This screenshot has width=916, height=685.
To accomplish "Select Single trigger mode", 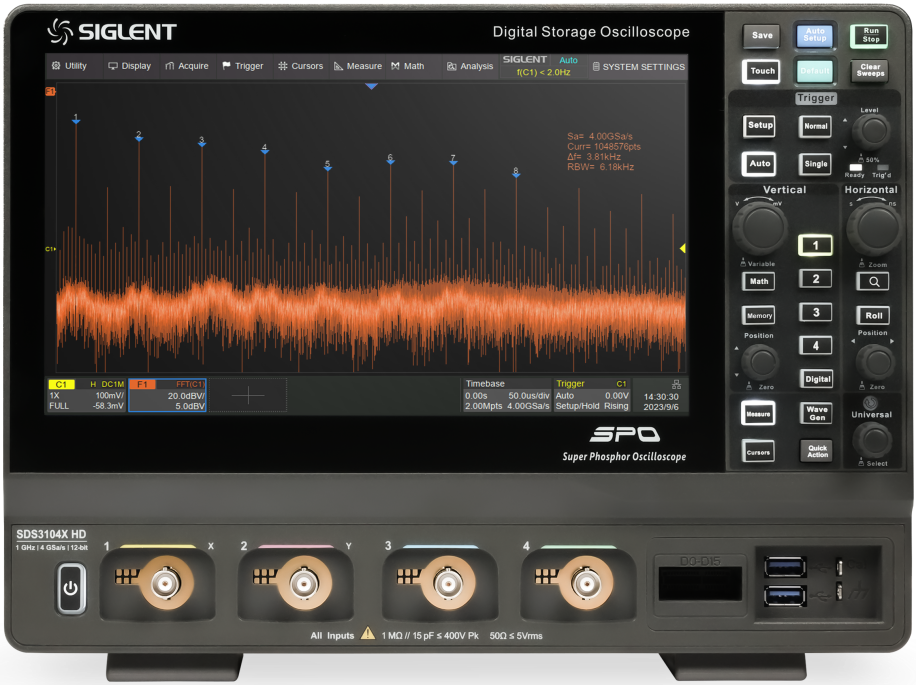I will [816, 164].
